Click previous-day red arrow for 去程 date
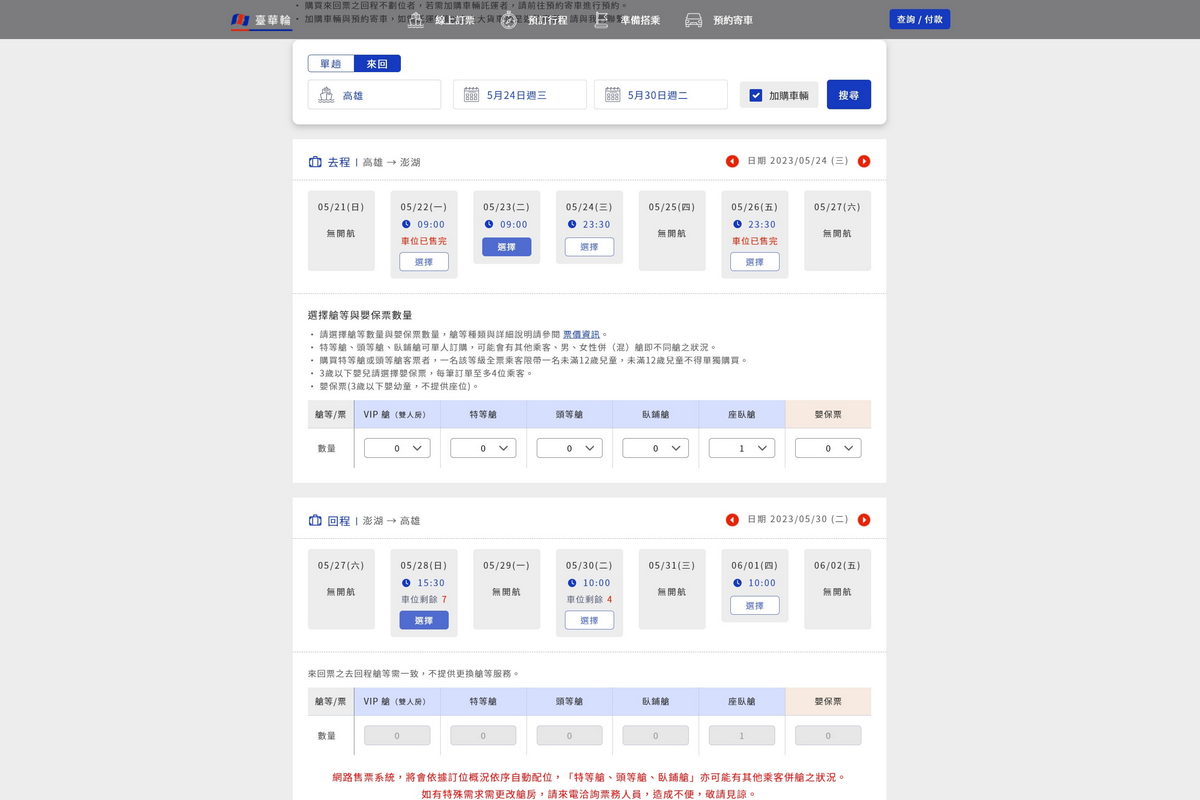Viewport: 1200px width, 800px height. click(732, 161)
